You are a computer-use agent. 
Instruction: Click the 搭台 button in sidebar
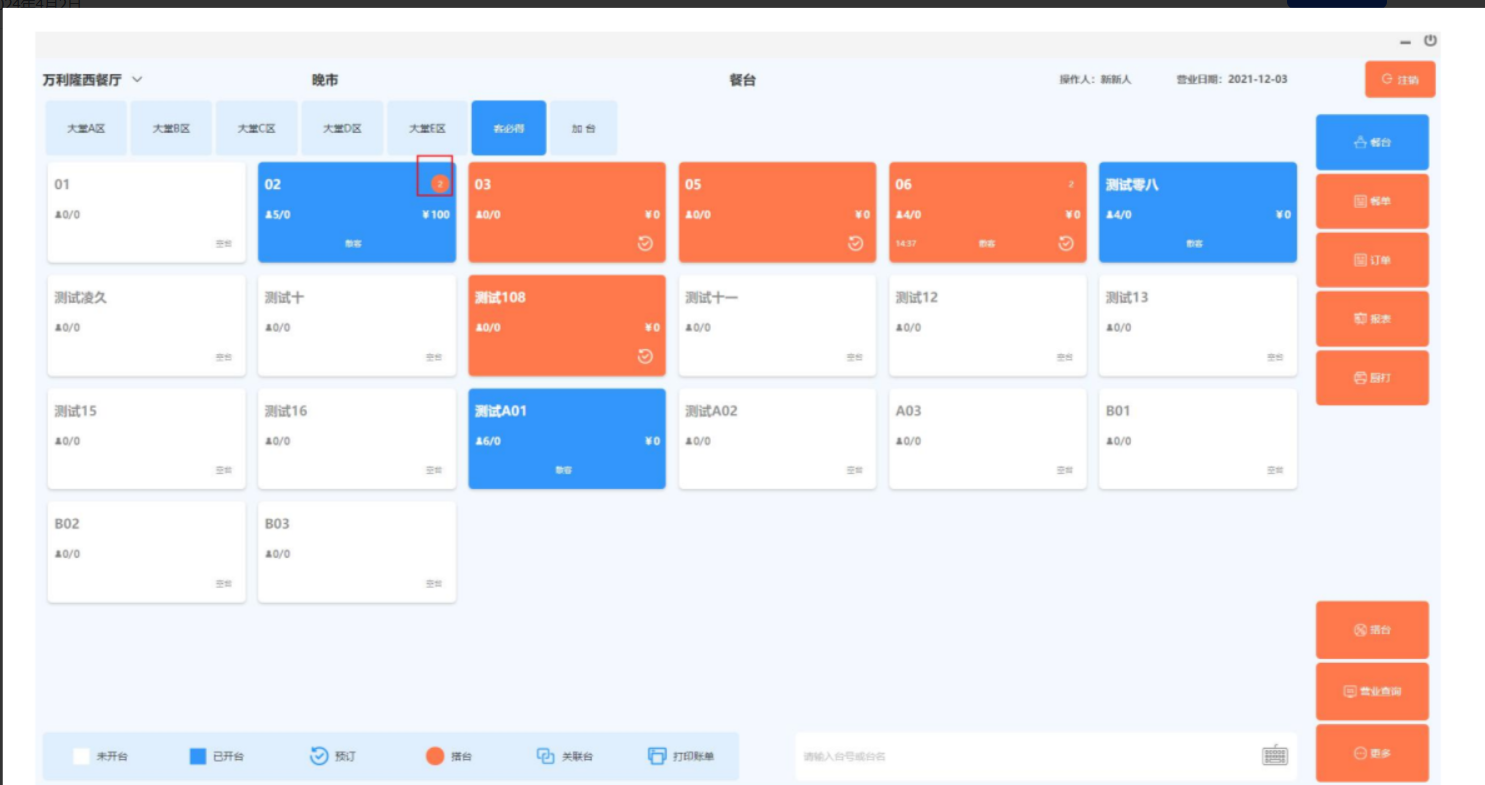pyautogui.click(x=1372, y=630)
